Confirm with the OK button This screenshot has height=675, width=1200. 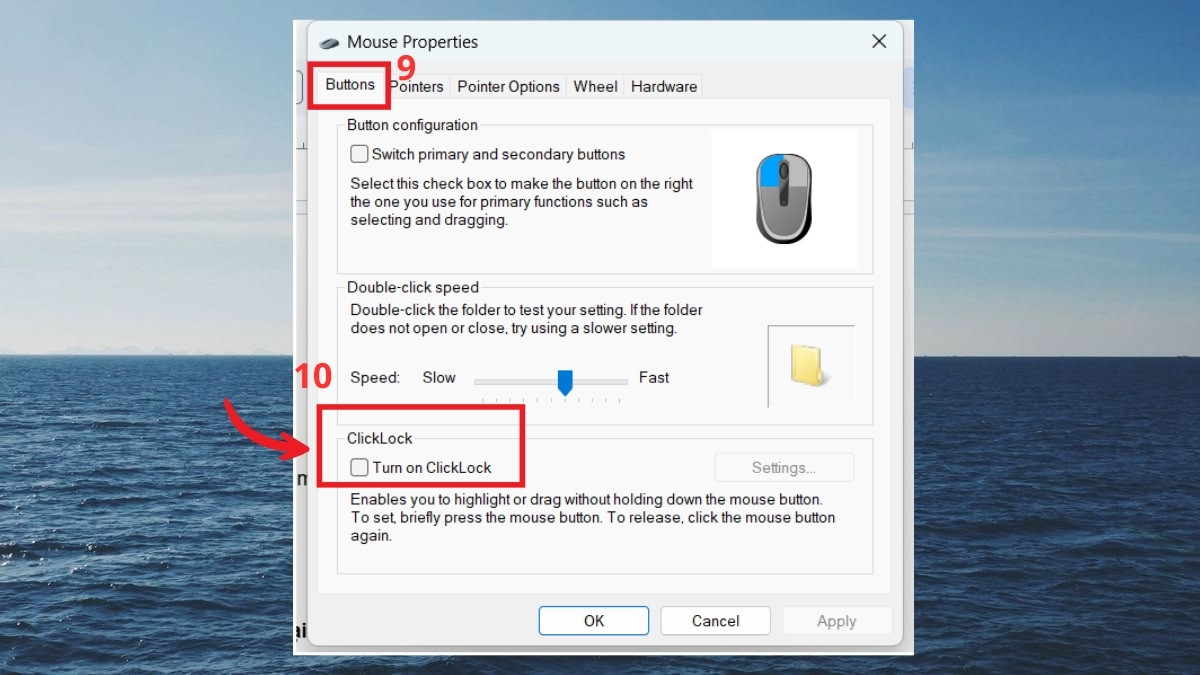594,621
